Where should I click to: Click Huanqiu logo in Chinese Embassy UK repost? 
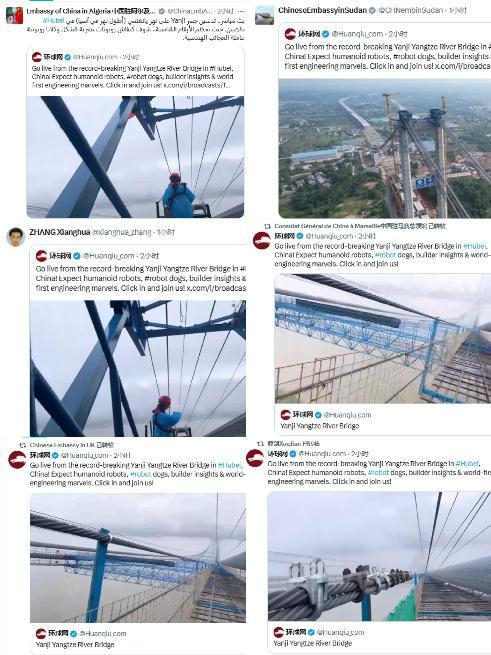[x=17, y=460]
